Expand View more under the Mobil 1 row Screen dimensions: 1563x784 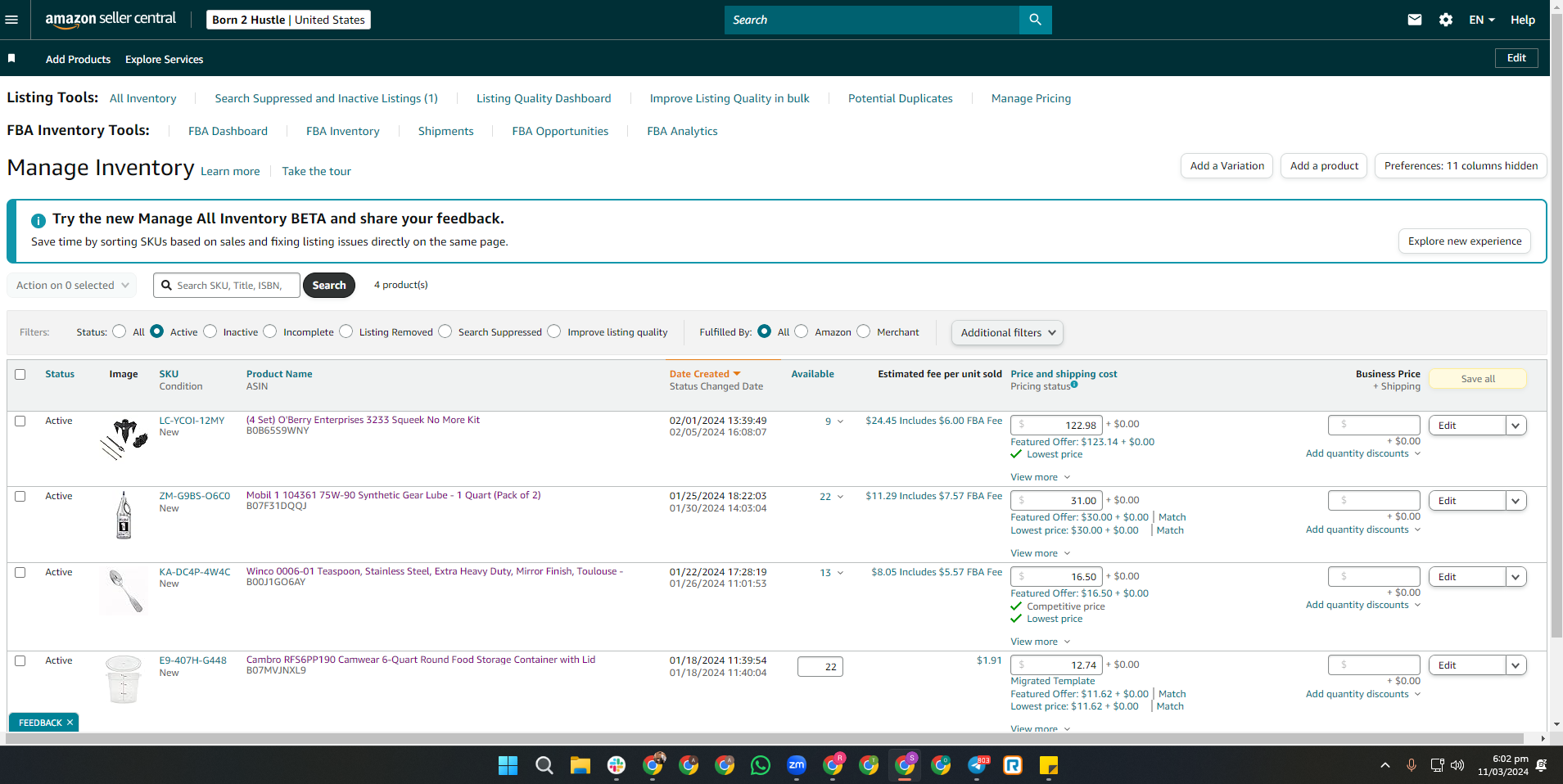pyautogui.click(x=1040, y=553)
